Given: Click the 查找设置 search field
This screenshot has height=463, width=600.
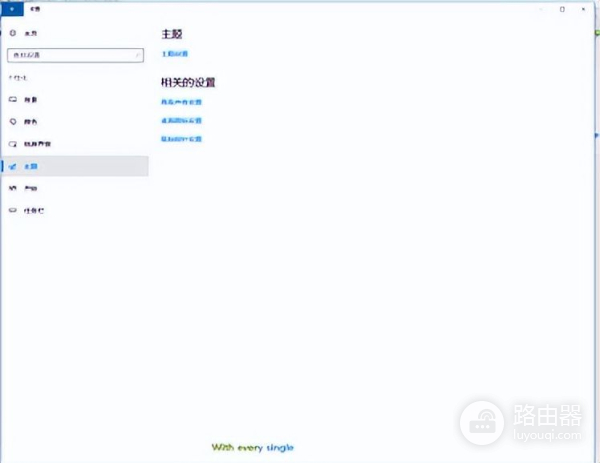Looking at the screenshot, I should [x=75, y=55].
